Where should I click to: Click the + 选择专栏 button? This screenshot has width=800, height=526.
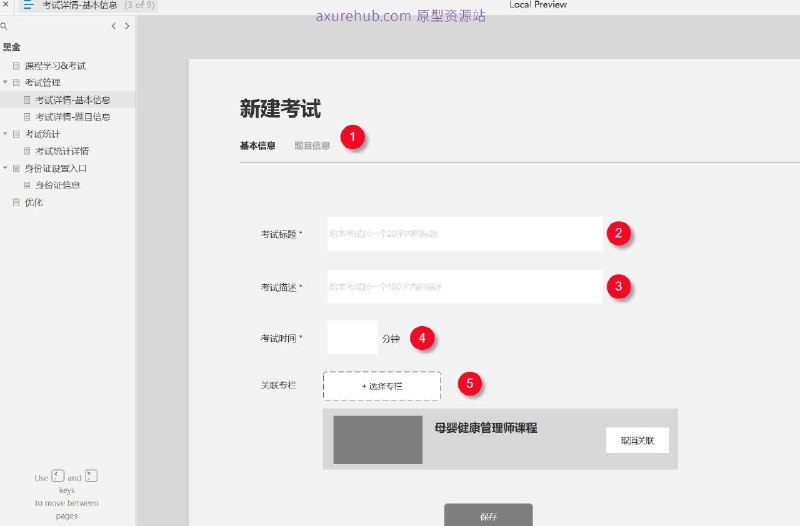[382, 386]
